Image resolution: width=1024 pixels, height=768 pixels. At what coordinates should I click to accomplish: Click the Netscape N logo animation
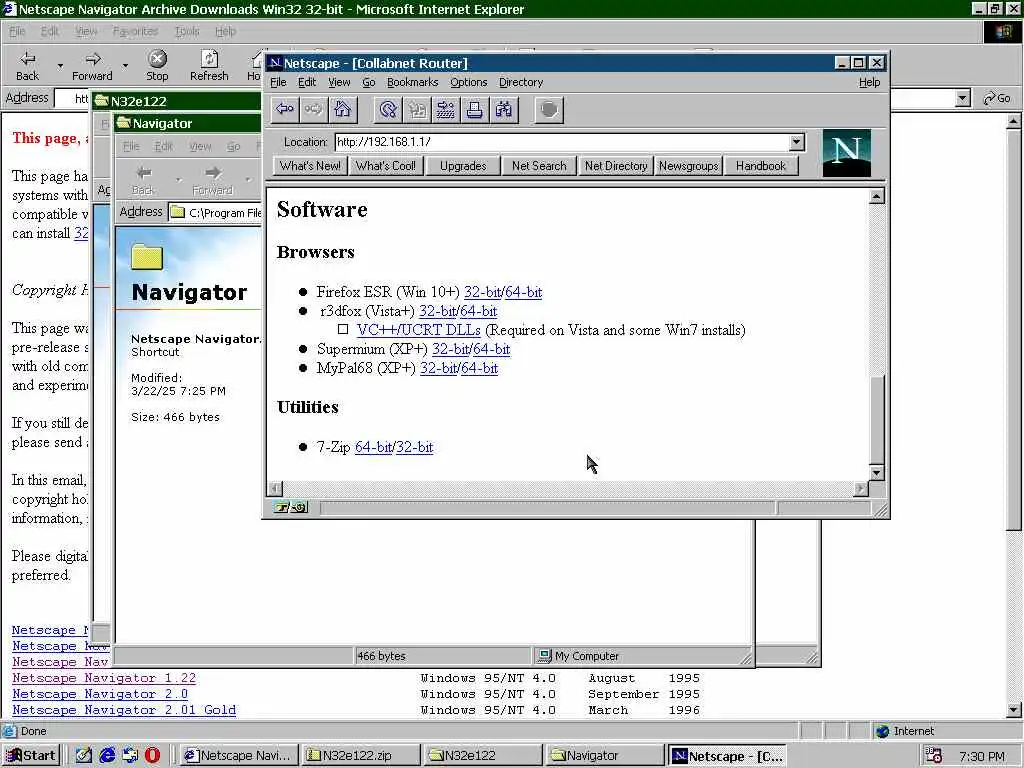pos(846,153)
